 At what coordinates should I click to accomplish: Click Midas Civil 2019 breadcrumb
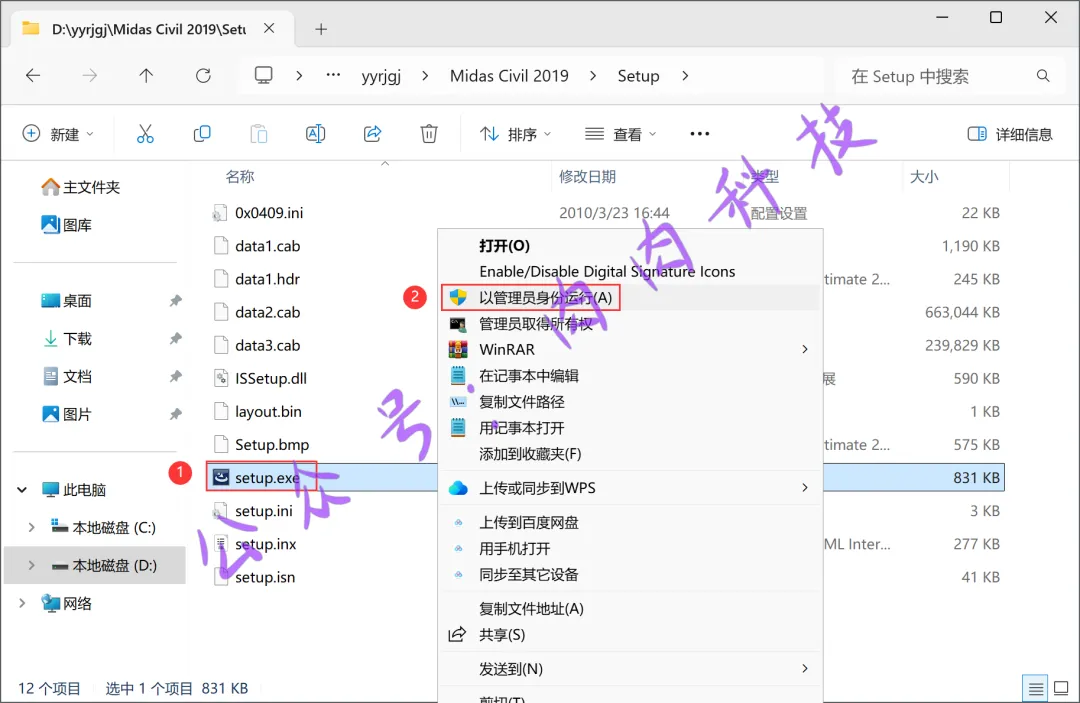tap(509, 76)
